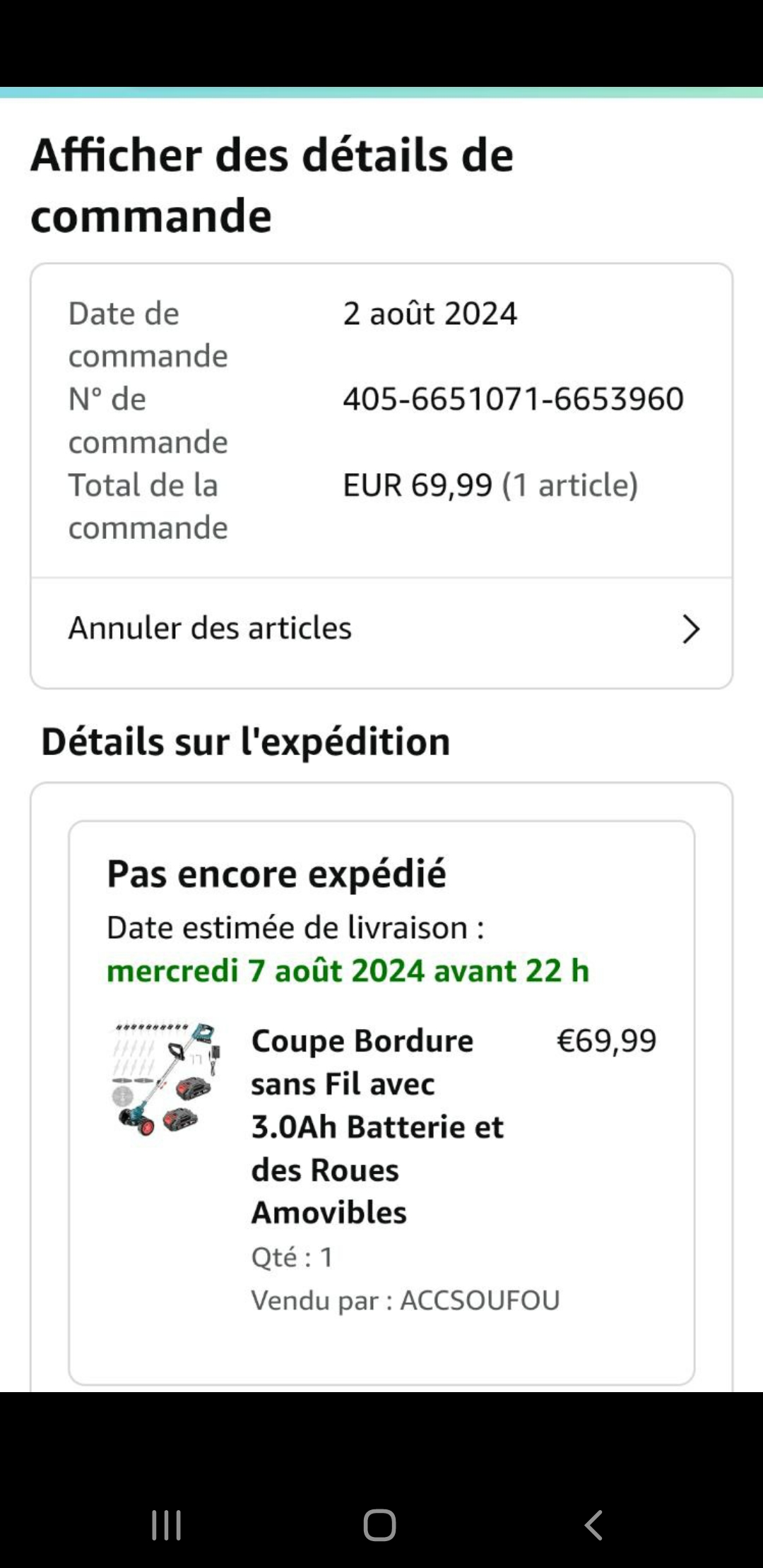Tap the green delivery date mercredi 7 août
The image size is (763, 1568).
click(348, 970)
